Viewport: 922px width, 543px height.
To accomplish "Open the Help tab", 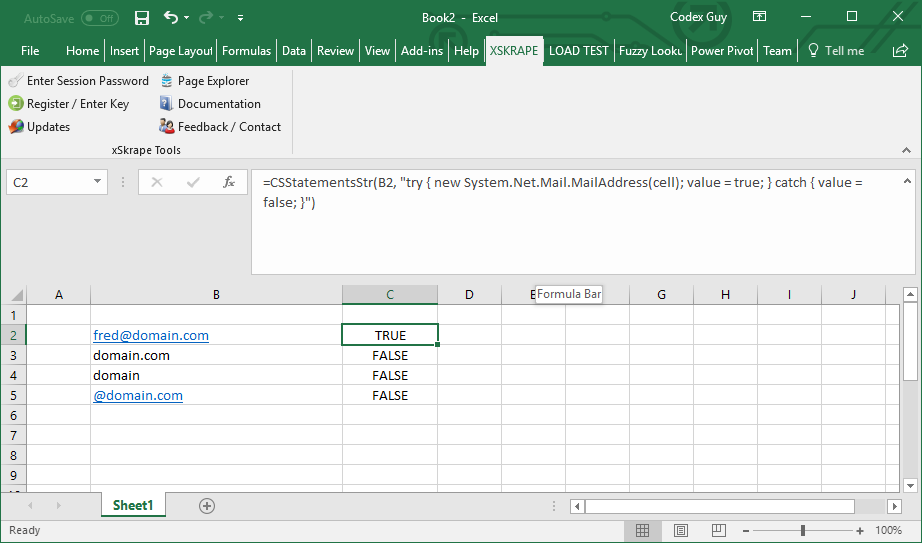I will click(x=466, y=51).
